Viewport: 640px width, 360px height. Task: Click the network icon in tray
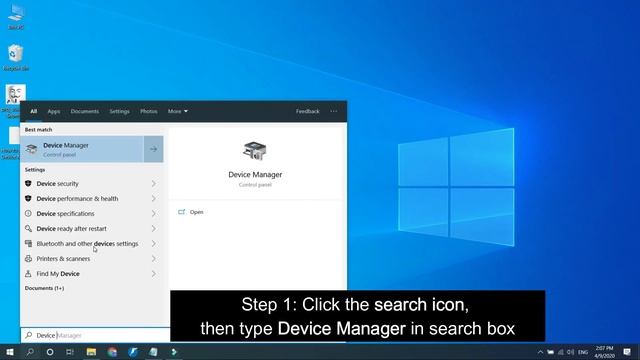(560, 352)
